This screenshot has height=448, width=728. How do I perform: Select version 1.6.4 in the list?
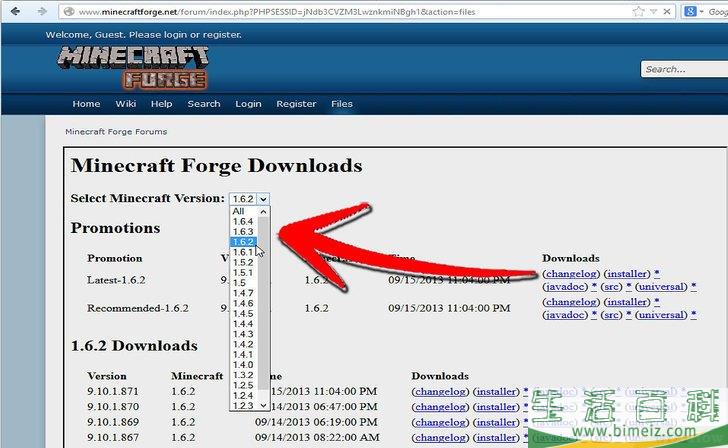[x=244, y=221]
